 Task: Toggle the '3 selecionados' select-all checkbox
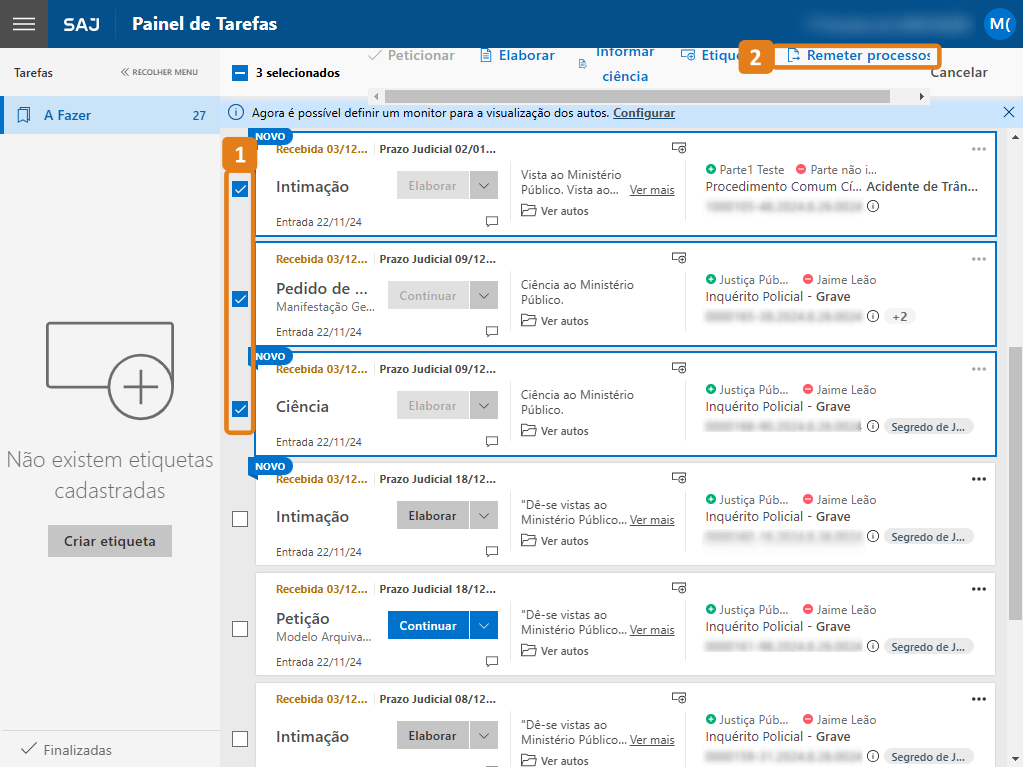(x=240, y=72)
